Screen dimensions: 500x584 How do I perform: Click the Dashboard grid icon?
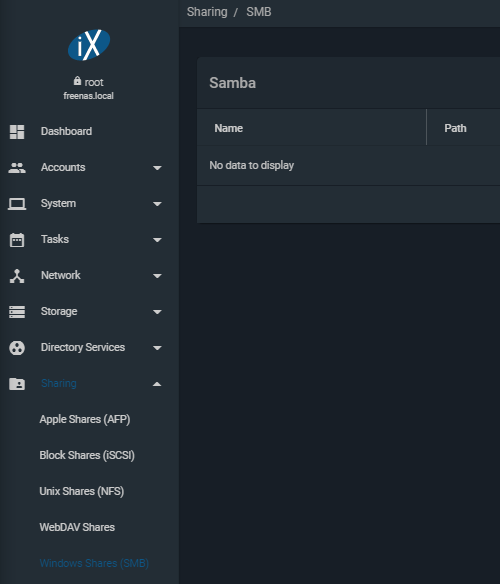pos(17,132)
